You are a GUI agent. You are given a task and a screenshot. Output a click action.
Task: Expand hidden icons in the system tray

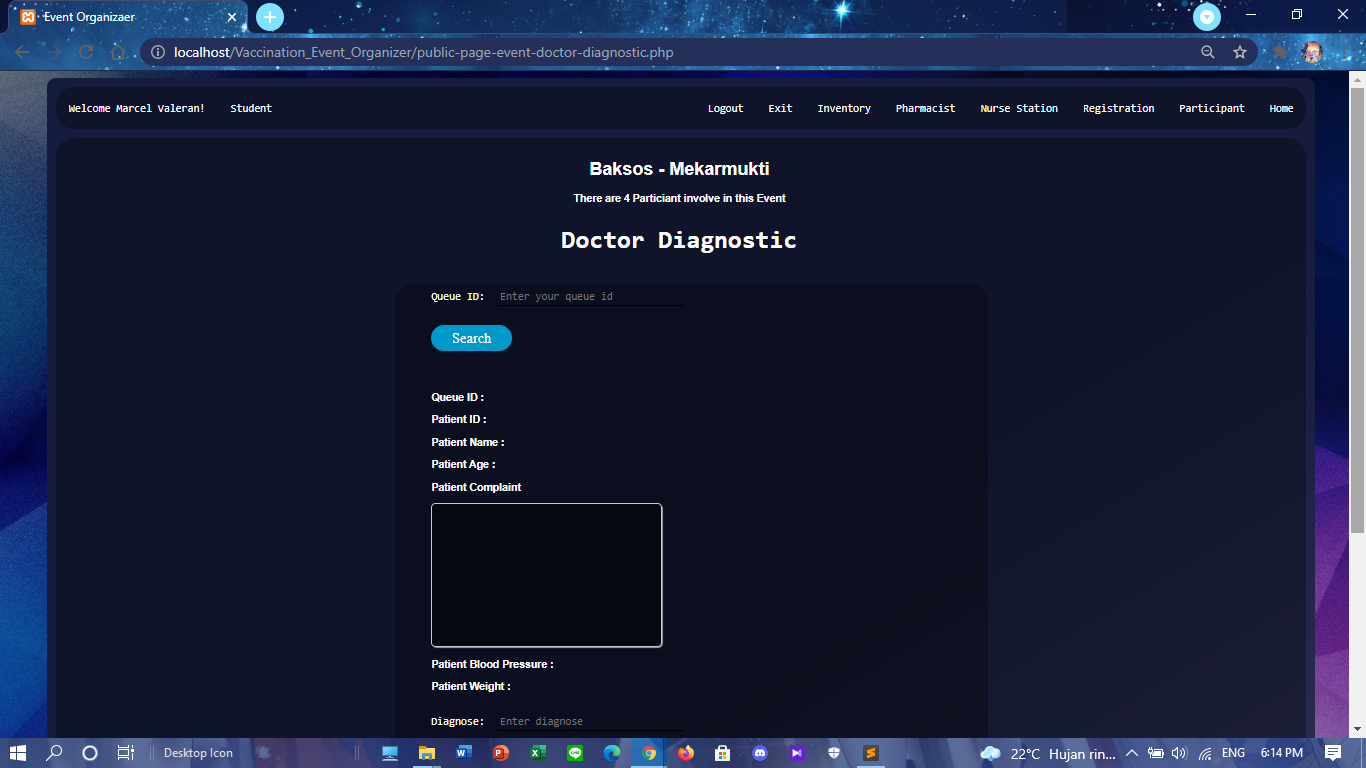pyautogui.click(x=1131, y=752)
